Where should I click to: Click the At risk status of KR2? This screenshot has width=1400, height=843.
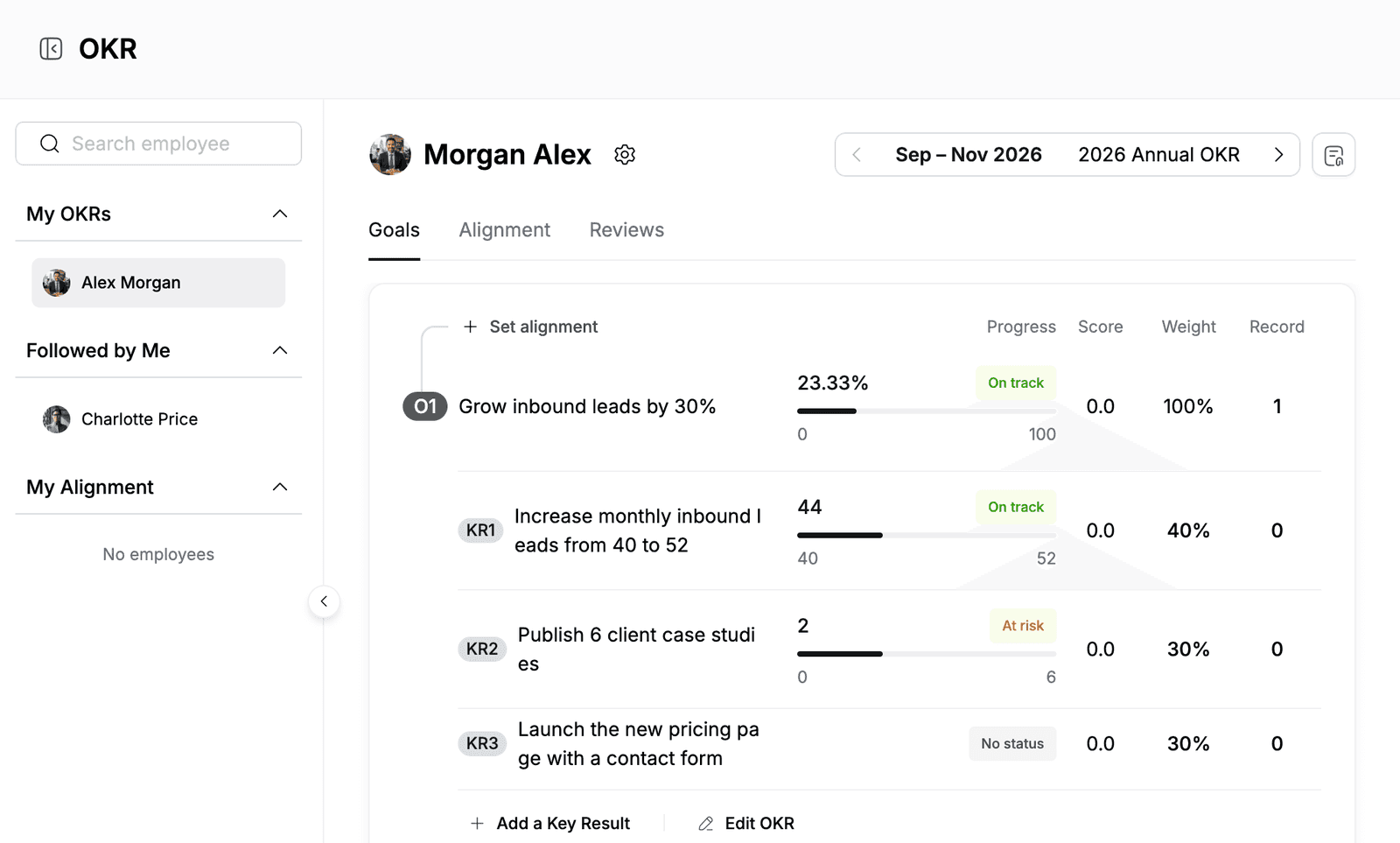(x=1023, y=626)
